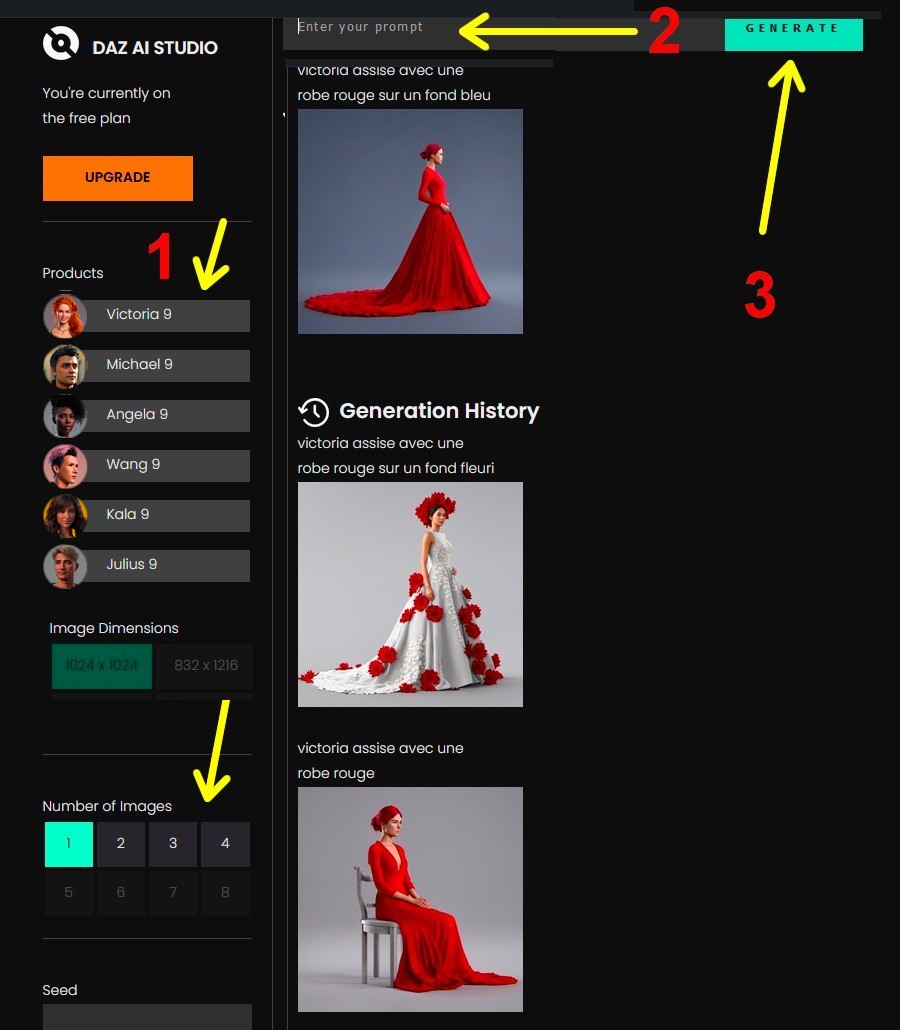Screen dimensions: 900x1030
Task: Click the 'You're currently on the free plan' text
Action: pyautogui.click(x=106, y=106)
